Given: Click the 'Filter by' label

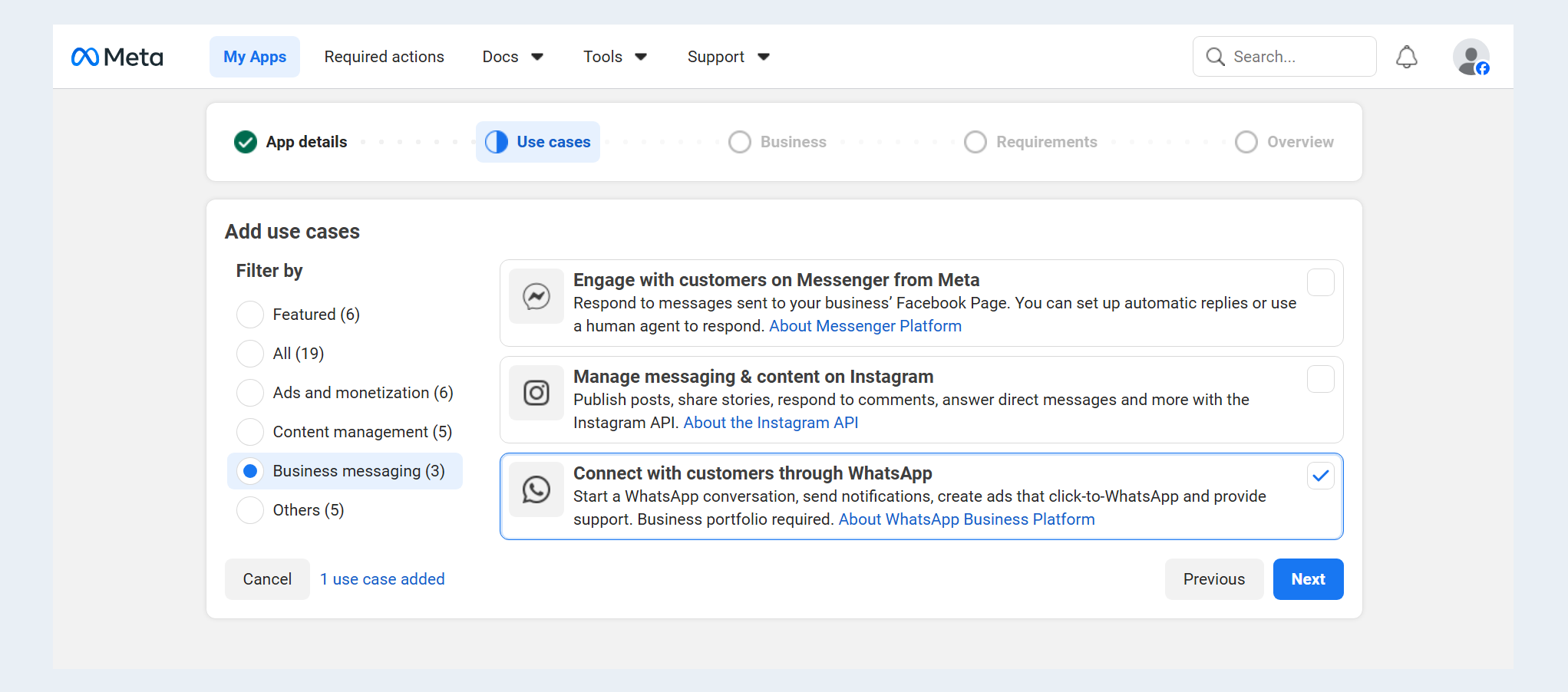Looking at the screenshot, I should (269, 271).
